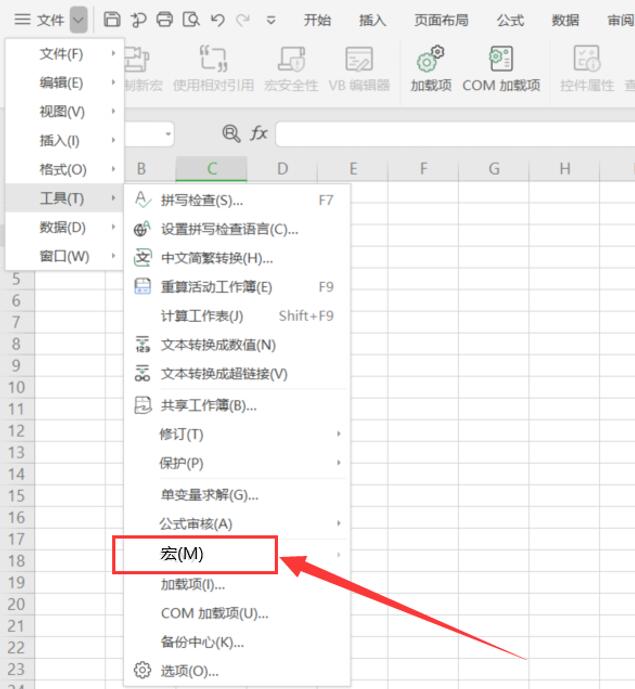Click the COM 加载项 icon

coord(501,58)
